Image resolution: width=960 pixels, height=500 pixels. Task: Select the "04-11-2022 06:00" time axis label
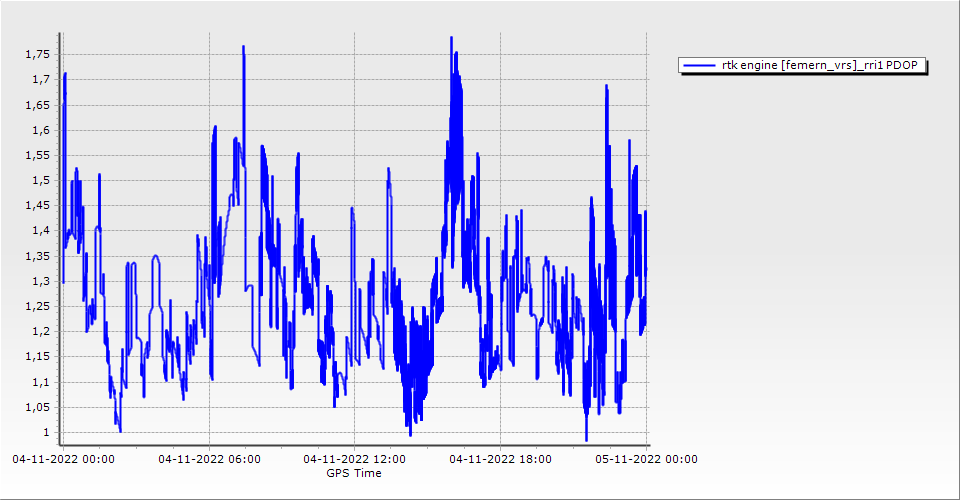pos(210,460)
